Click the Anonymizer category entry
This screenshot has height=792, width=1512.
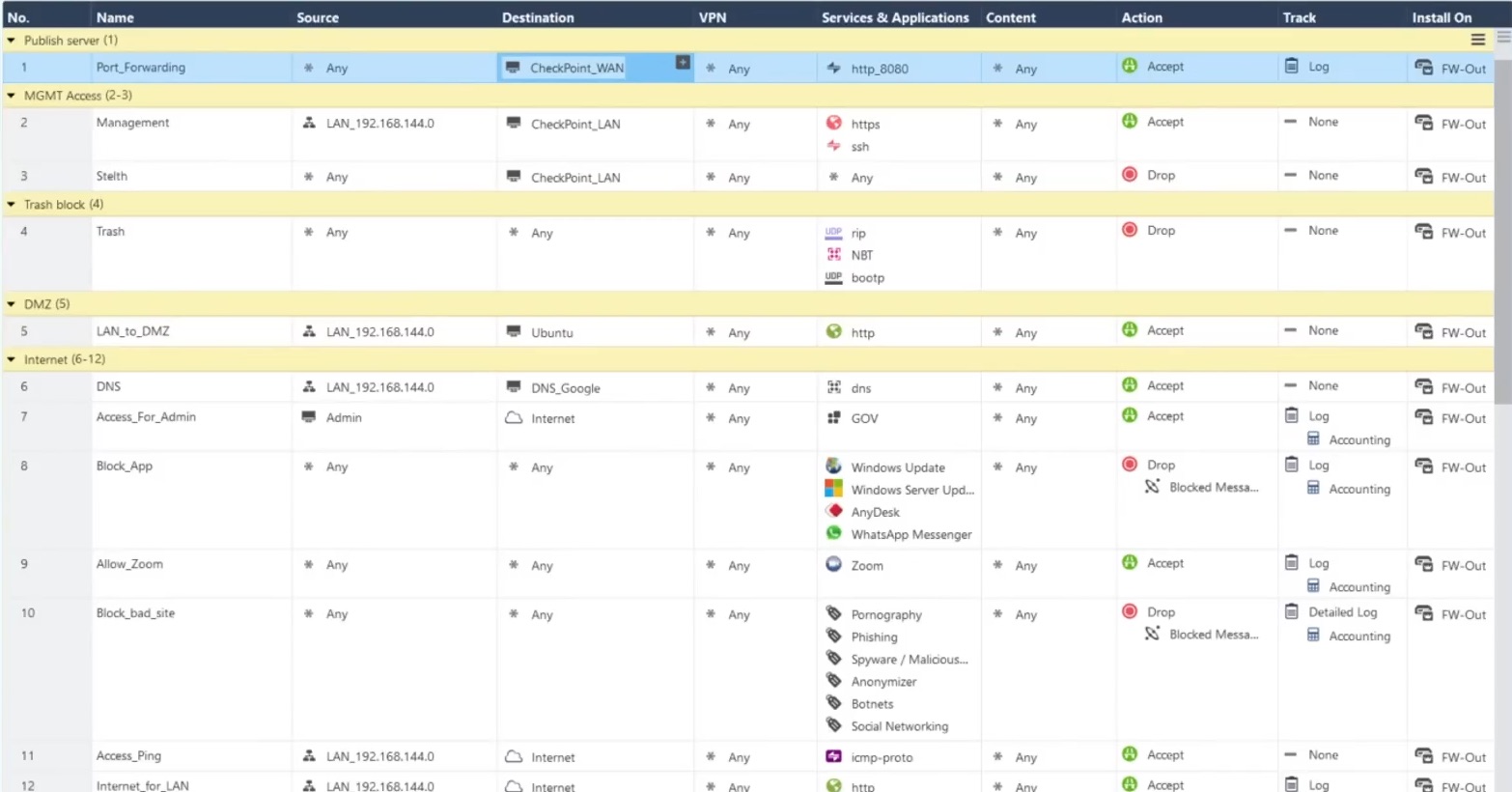[x=883, y=681]
